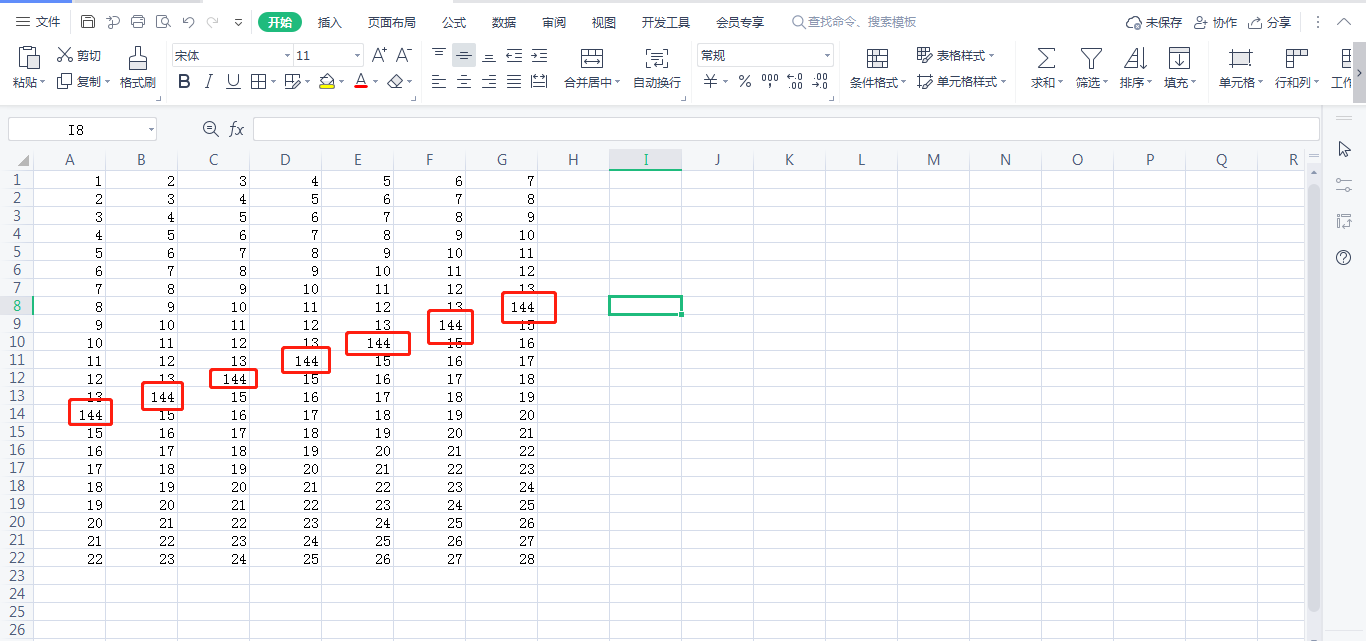Click the Print icon
Viewport: 1366px width, 641px height.
(x=138, y=22)
